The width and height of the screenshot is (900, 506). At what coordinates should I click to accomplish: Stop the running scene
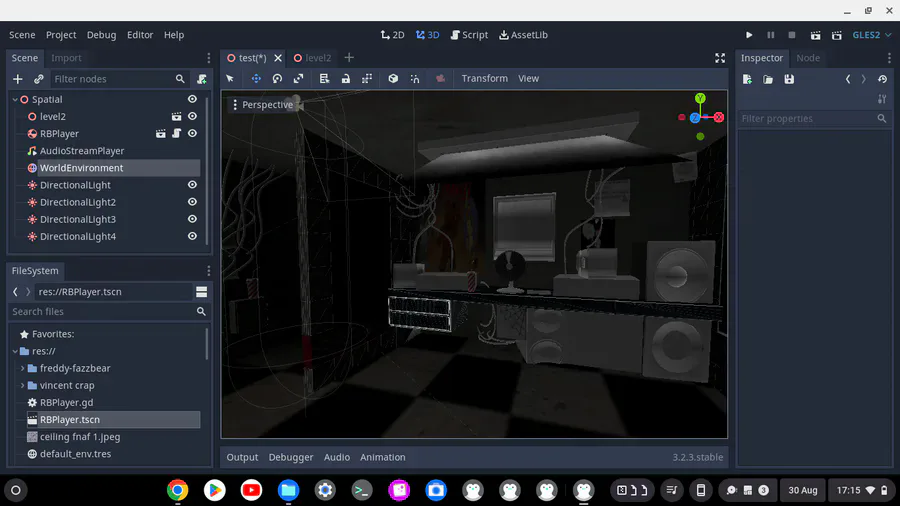point(792,35)
